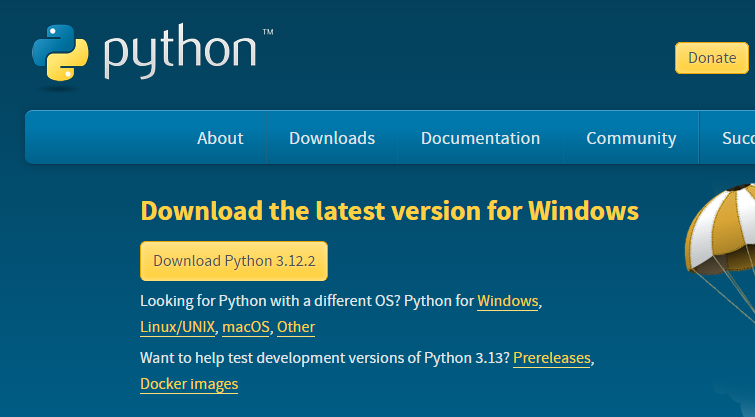Click the blue and yellow Python snake logo
Viewport: 755px width, 417px height.
pyautogui.click(x=60, y=52)
